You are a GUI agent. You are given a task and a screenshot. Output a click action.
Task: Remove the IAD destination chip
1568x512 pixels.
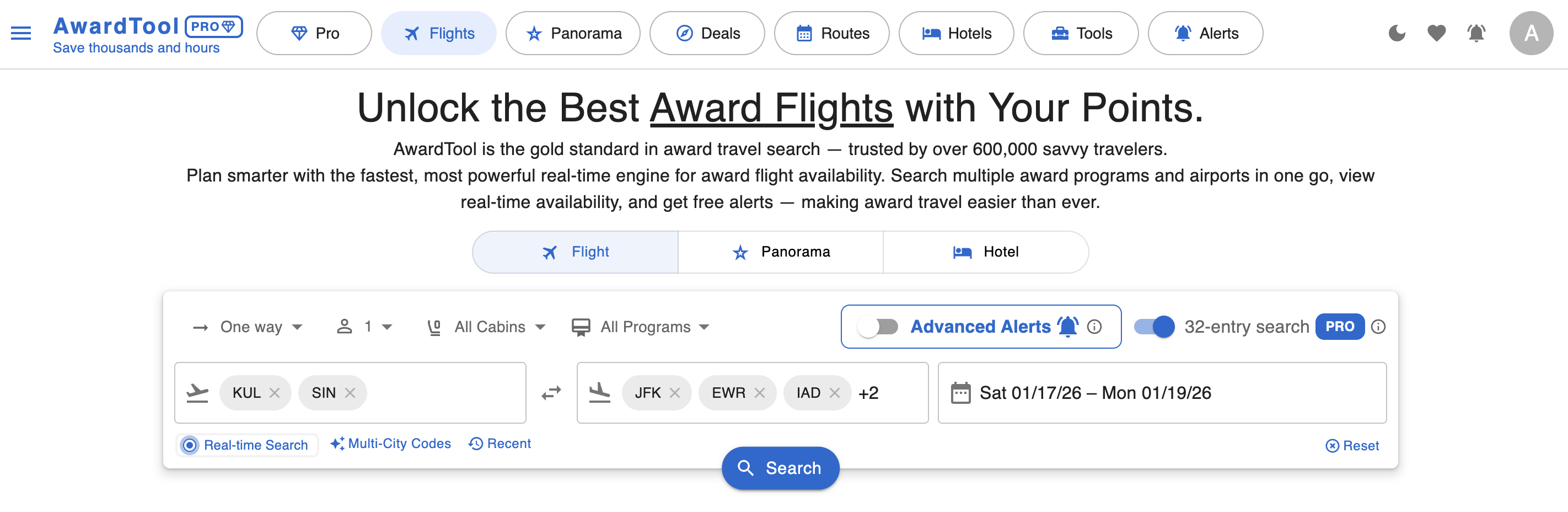point(835,393)
